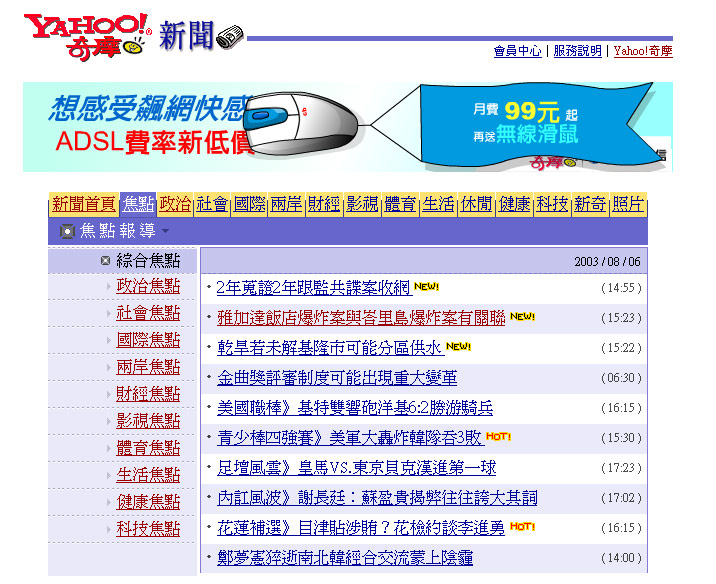
Task: Switch to 新奇 tab
Action: coord(590,204)
